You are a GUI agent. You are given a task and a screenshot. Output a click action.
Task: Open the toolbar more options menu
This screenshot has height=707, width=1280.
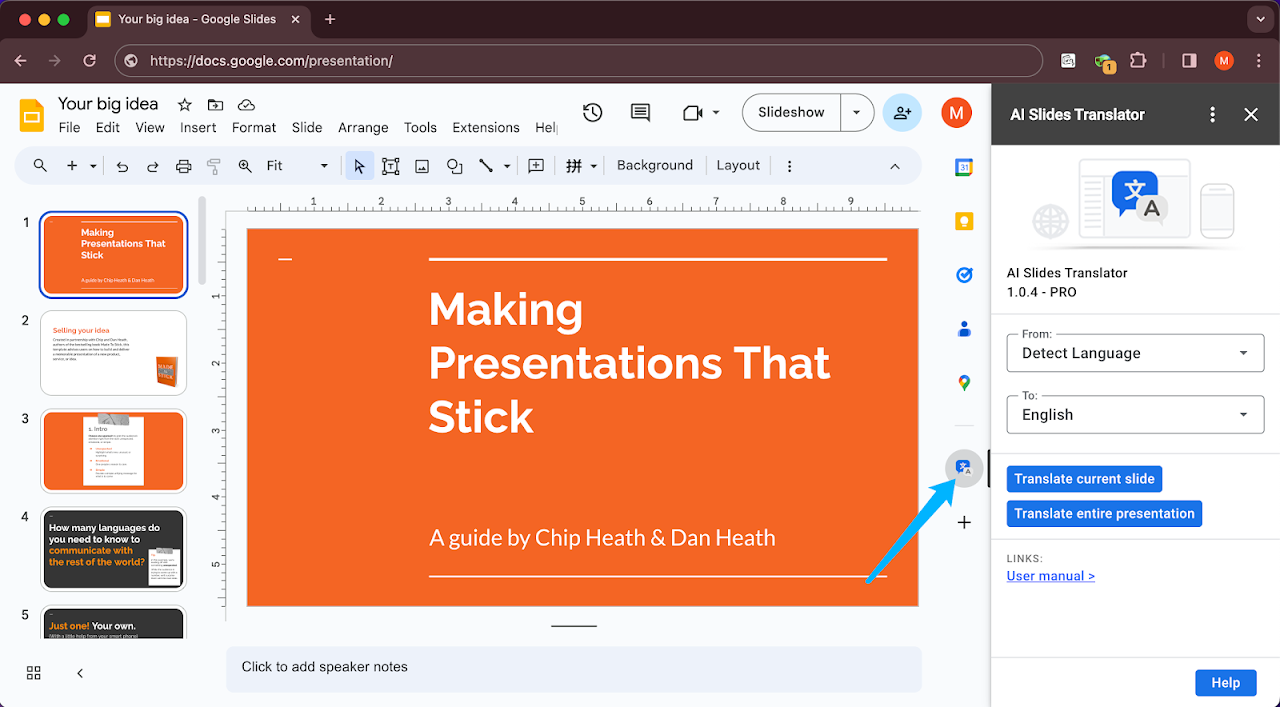790,166
